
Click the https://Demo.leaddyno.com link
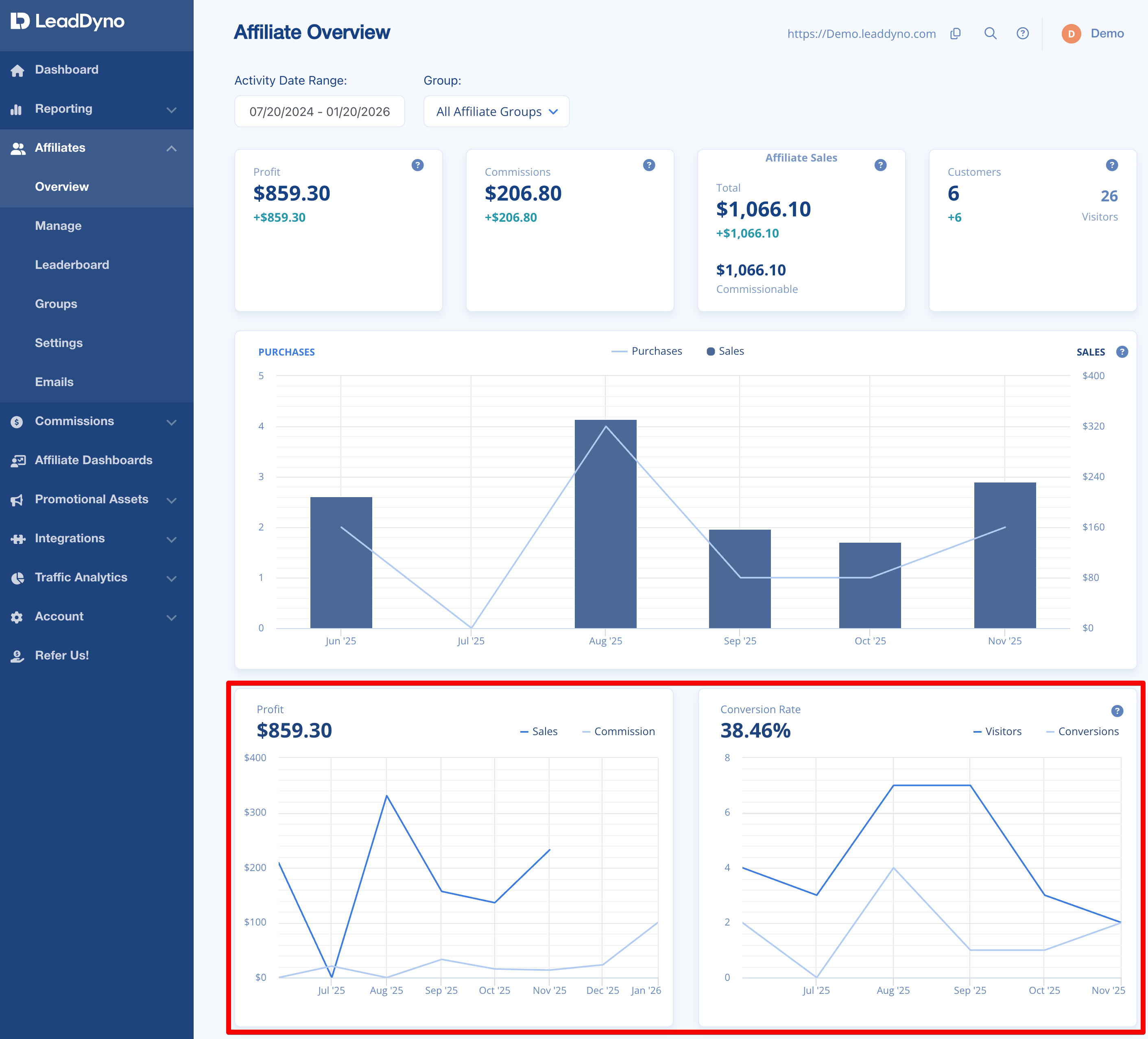(x=862, y=34)
